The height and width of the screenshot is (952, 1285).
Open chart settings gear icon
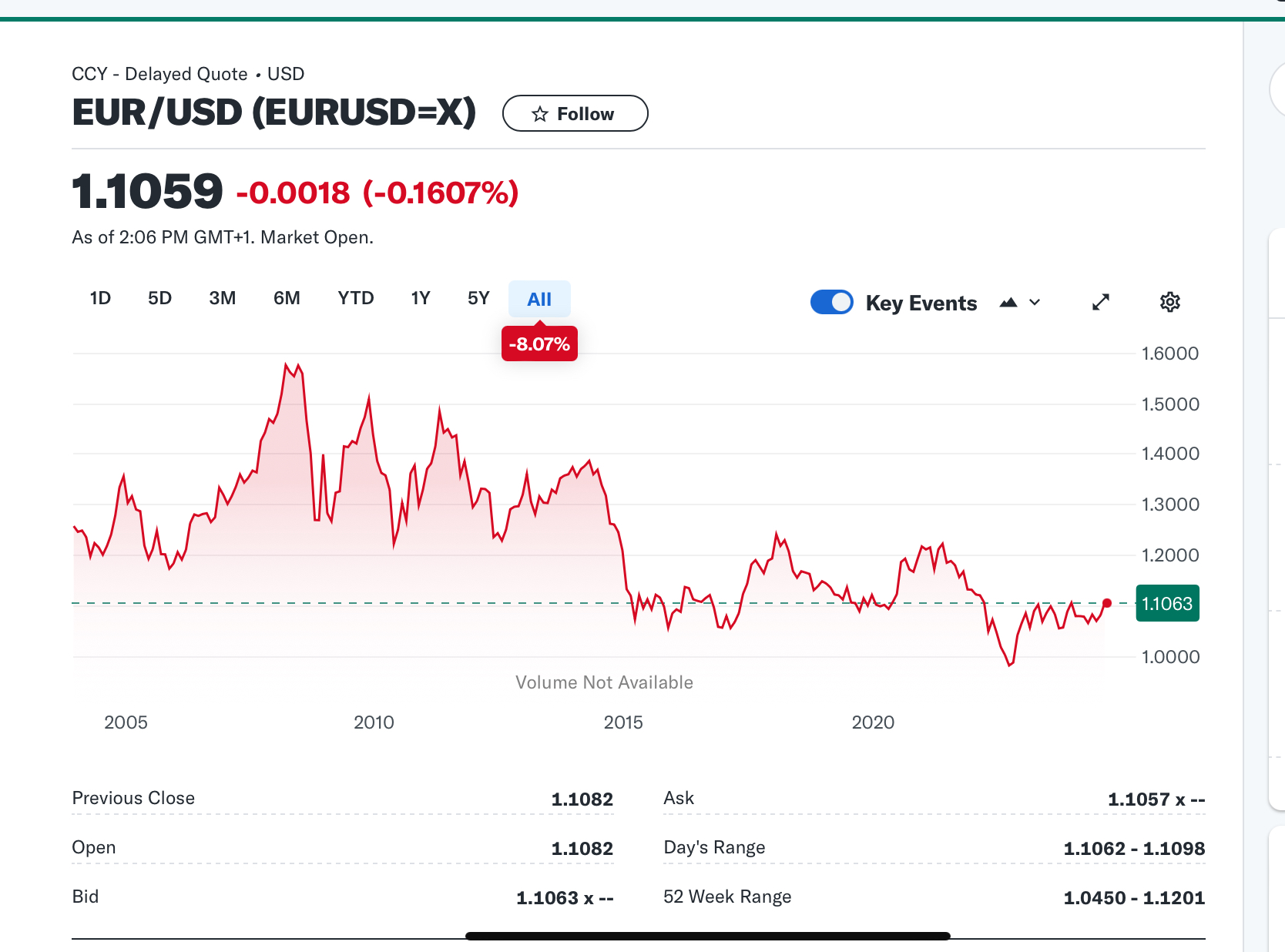coord(1169,302)
